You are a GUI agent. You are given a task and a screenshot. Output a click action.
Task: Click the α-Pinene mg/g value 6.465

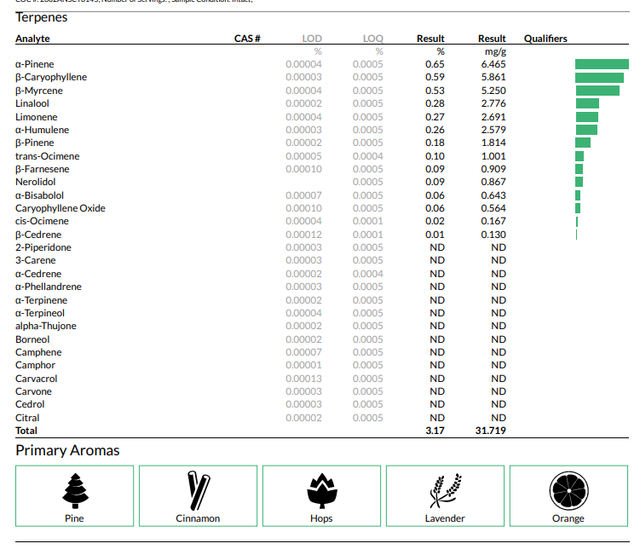click(x=493, y=64)
